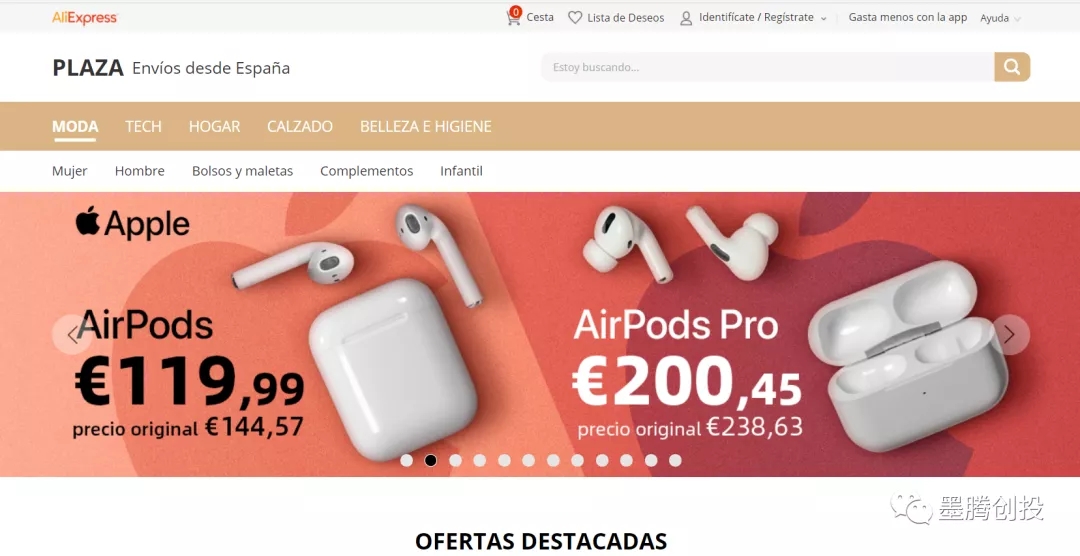The width and height of the screenshot is (1080, 556).
Task: Show previous banner with left arrow
Action: [72, 335]
